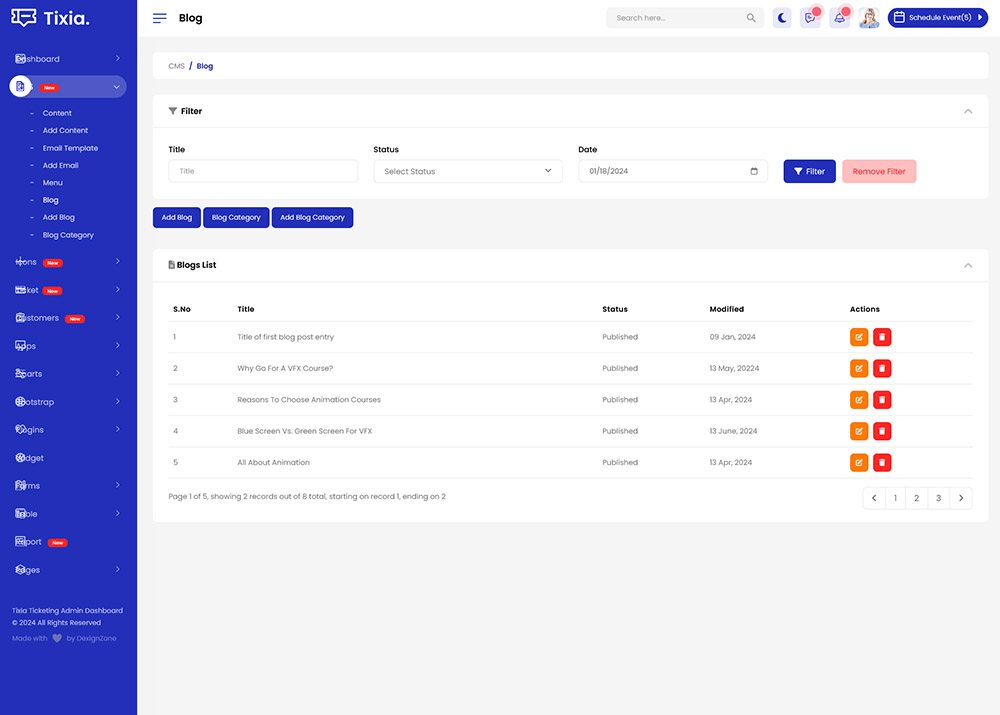Open the date picker calendar icon
The width and height of the screenshot is (1000, 715).
754,171
